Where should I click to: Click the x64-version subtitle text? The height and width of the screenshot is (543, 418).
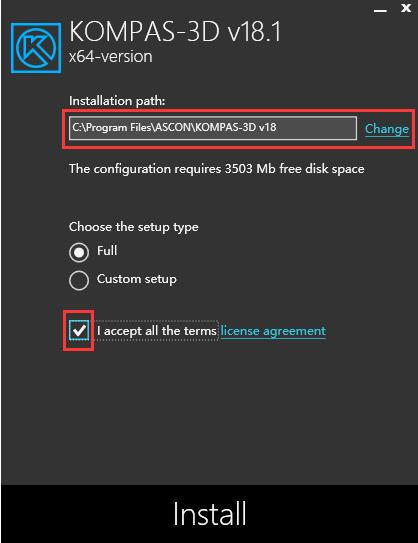110,57
